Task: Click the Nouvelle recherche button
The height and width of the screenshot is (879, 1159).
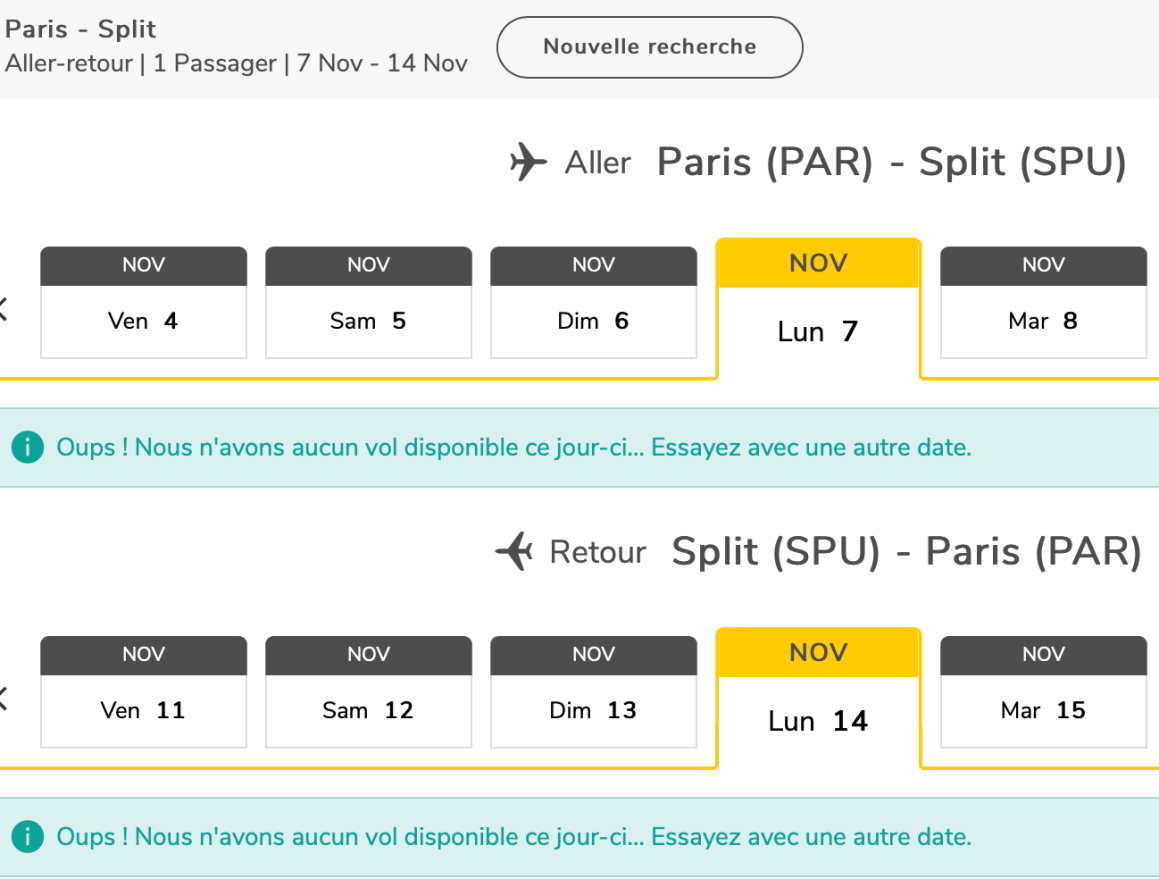Action: [650, 47]
